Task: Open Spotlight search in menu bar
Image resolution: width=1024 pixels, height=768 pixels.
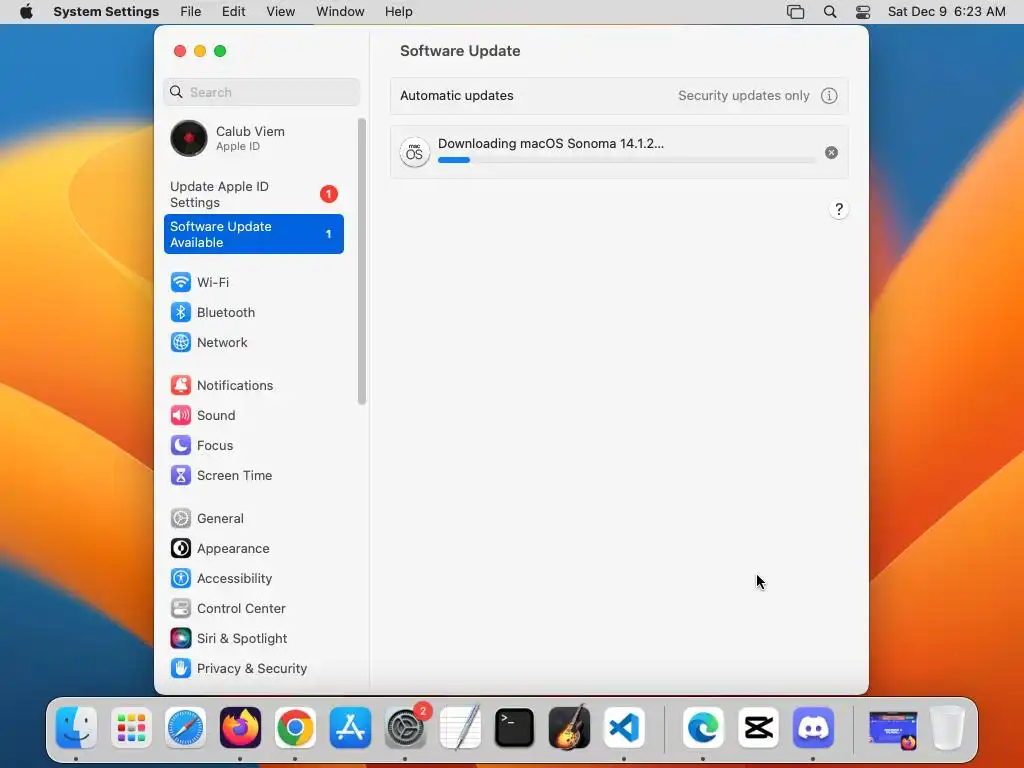Action: click(829, 12)
